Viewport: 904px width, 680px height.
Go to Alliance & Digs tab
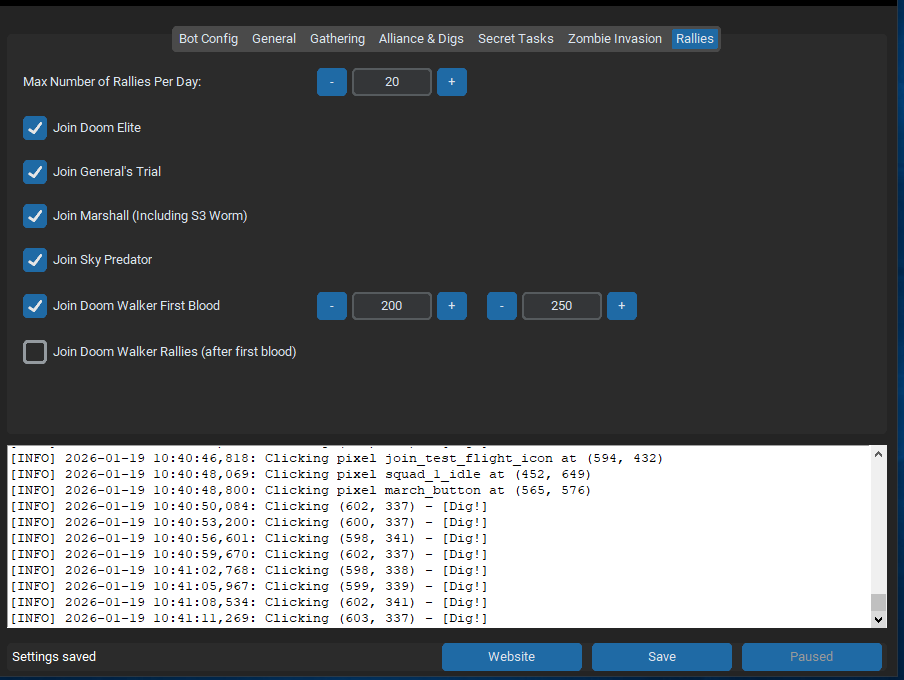click(x=421, y=39)
